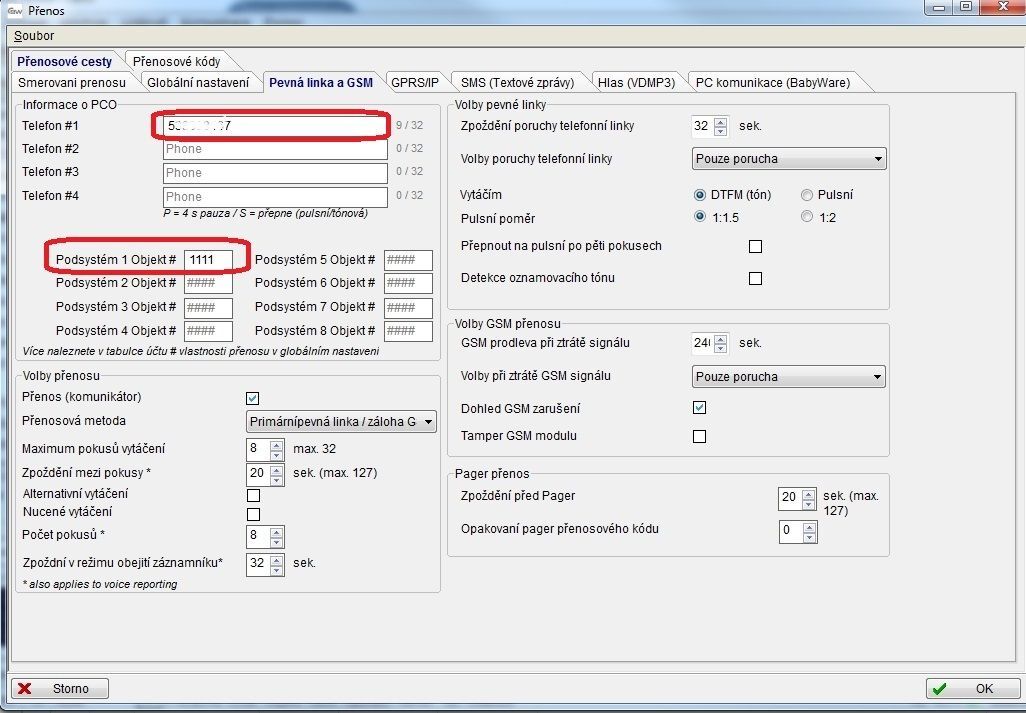Image resolution: width=1026 pixels, height=713 pixels.
Task: Enable Alternativní vytáčení checkbox
Action: 253,495
